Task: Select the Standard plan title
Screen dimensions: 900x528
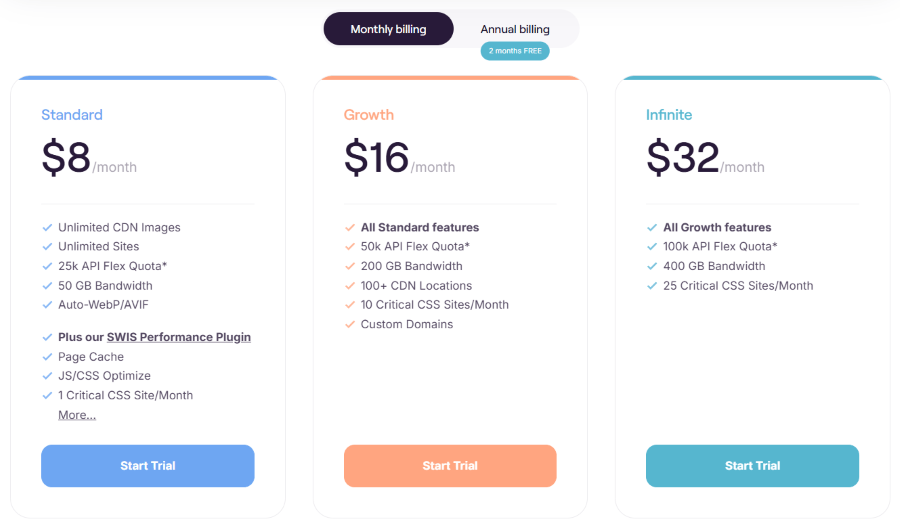Action: (x=72, y=115)
